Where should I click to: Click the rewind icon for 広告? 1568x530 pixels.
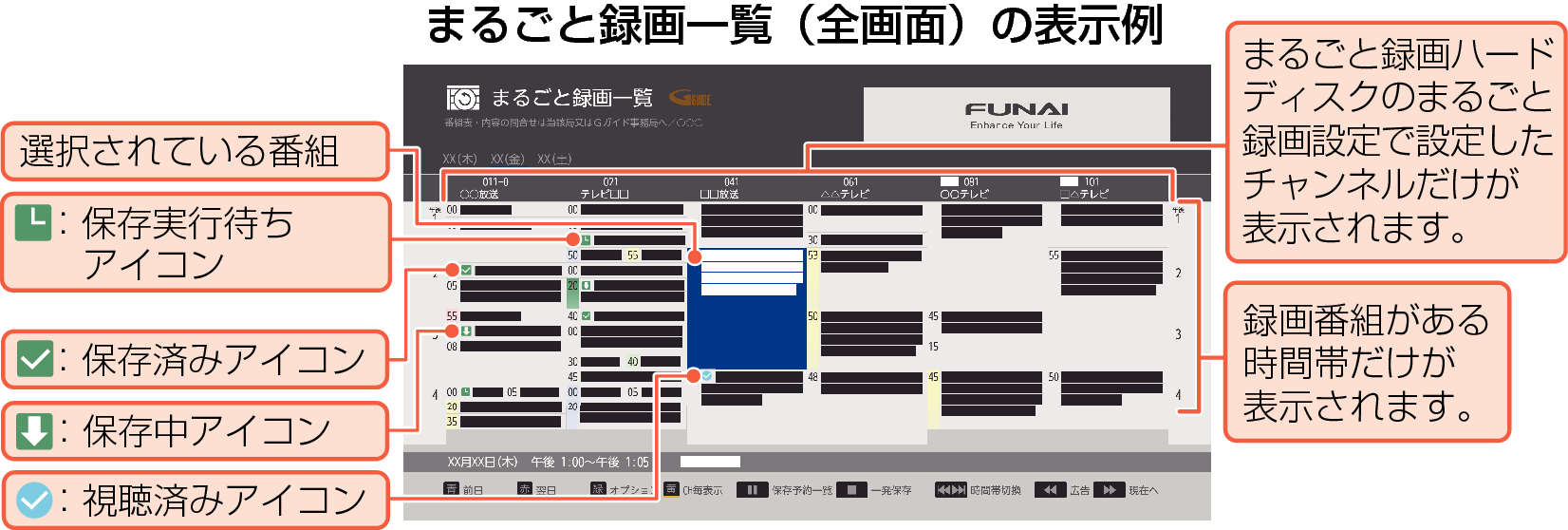click(x=1050, y=490)
